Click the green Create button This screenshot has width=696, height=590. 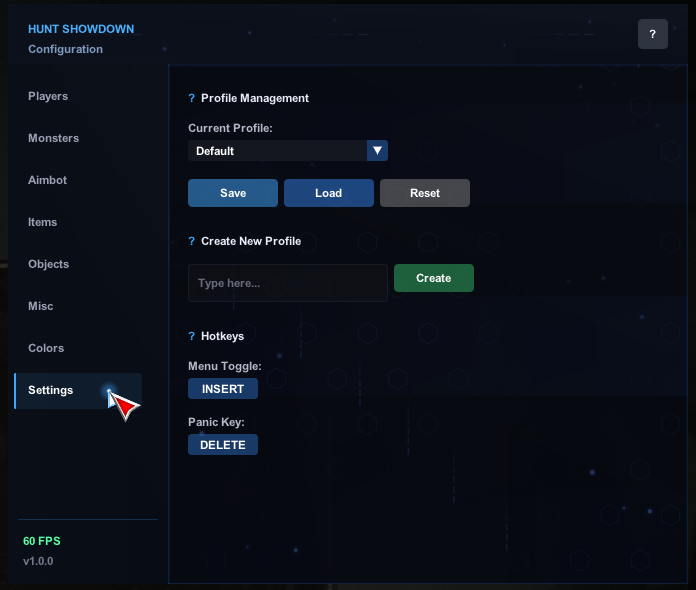coord(434,278)
